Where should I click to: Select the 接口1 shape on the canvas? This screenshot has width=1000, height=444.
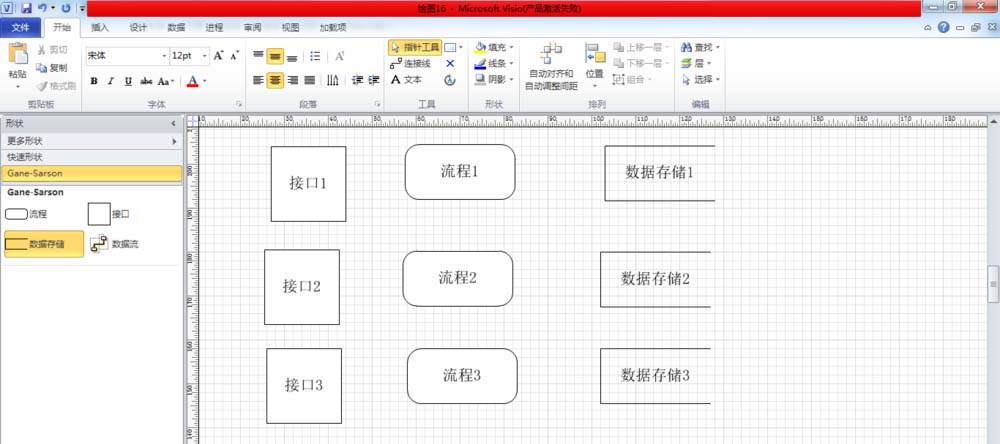pos(308,184)
